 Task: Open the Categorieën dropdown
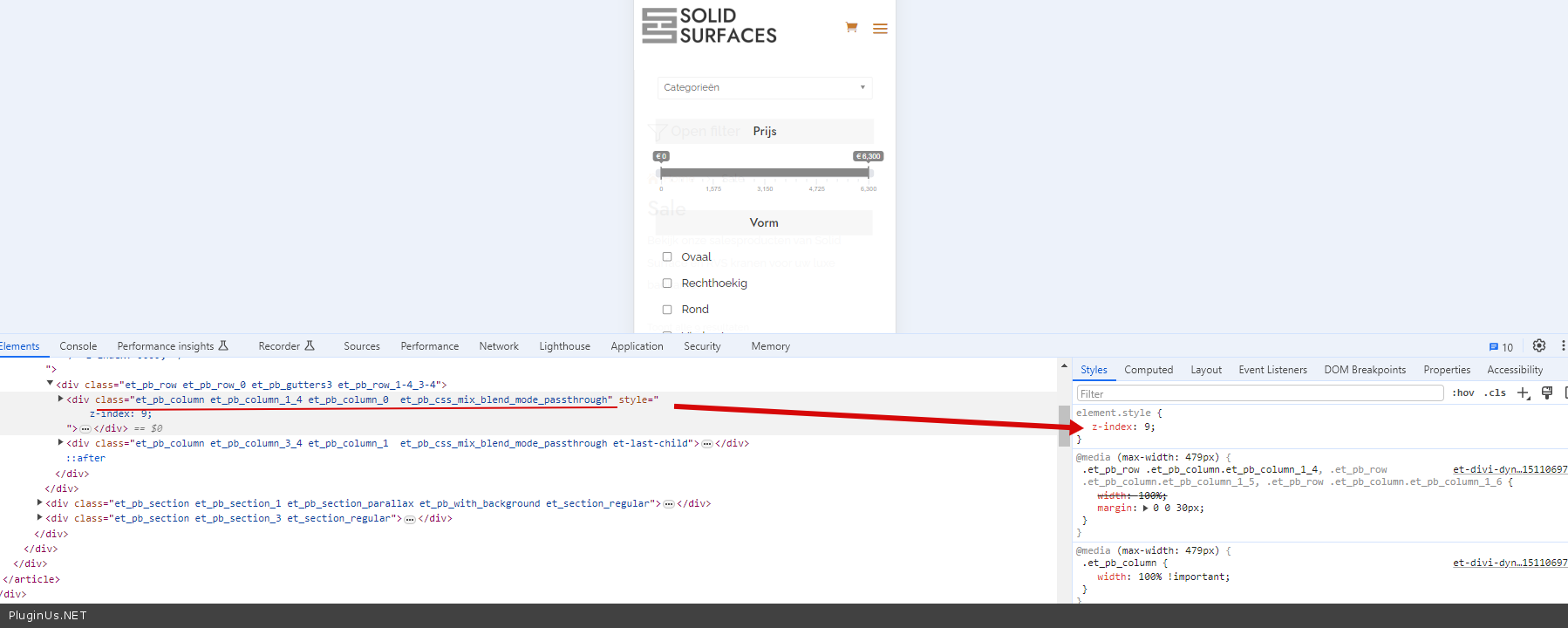tap(764, 87)
